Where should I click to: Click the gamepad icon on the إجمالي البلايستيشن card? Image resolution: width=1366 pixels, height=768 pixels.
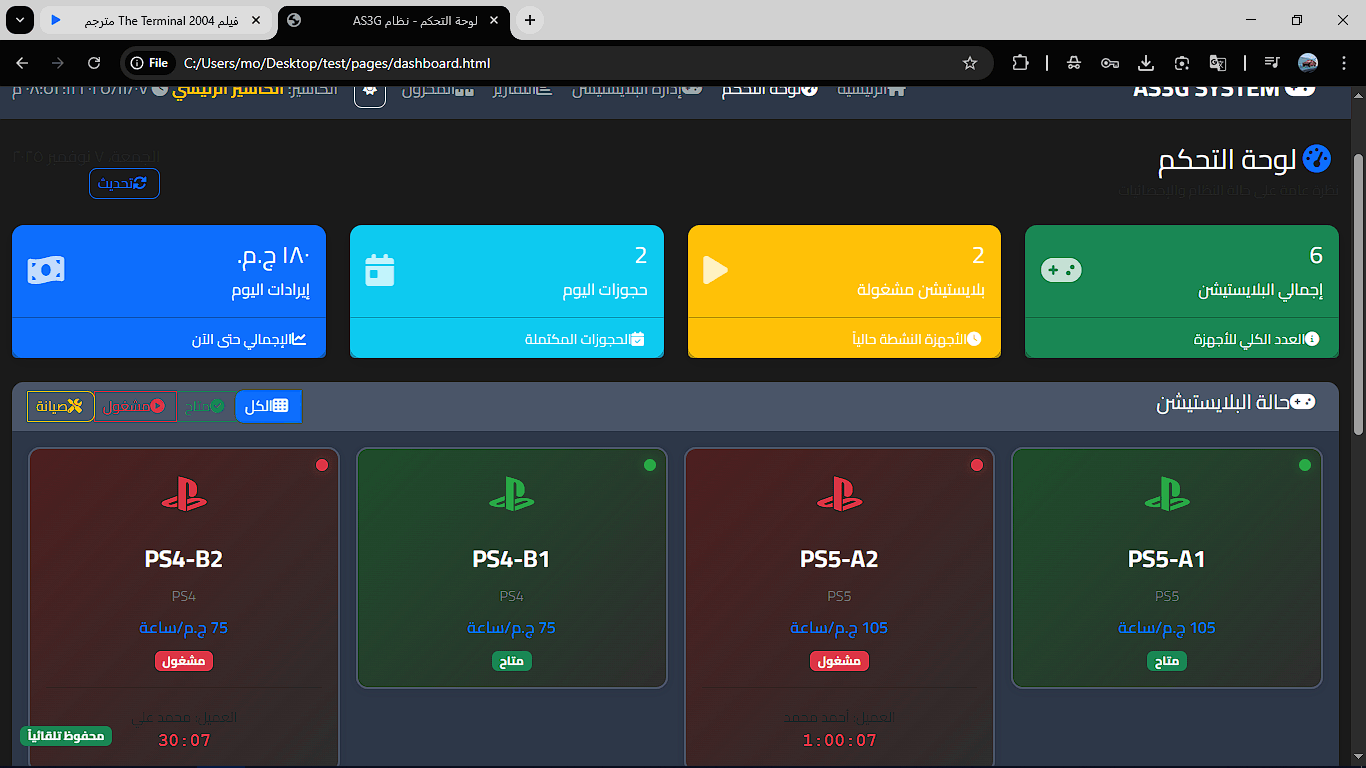point(1062,269)
